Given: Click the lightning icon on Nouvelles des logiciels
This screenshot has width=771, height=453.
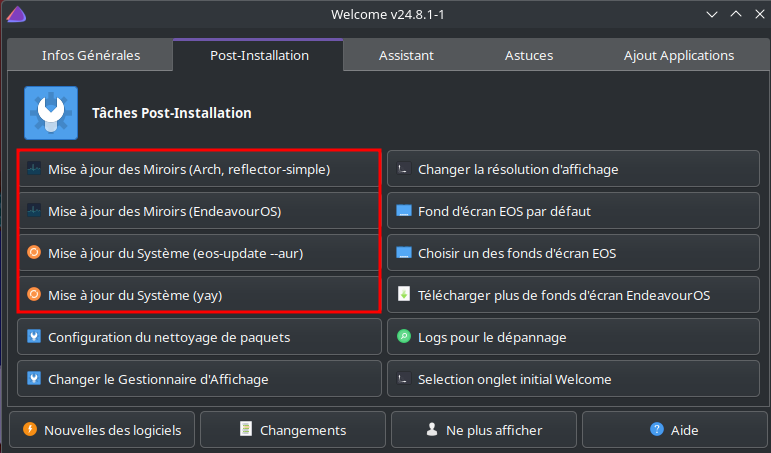Looking at the screenshot, I should tap(29, 430).
